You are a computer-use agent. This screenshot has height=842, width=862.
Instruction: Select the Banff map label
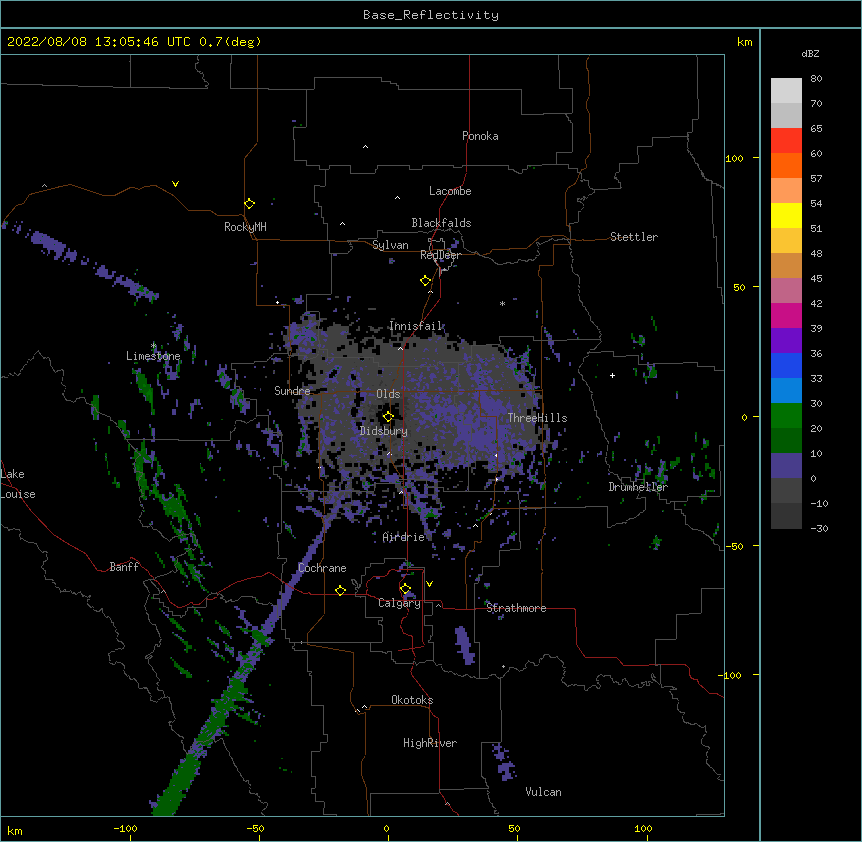pos(124,567)
